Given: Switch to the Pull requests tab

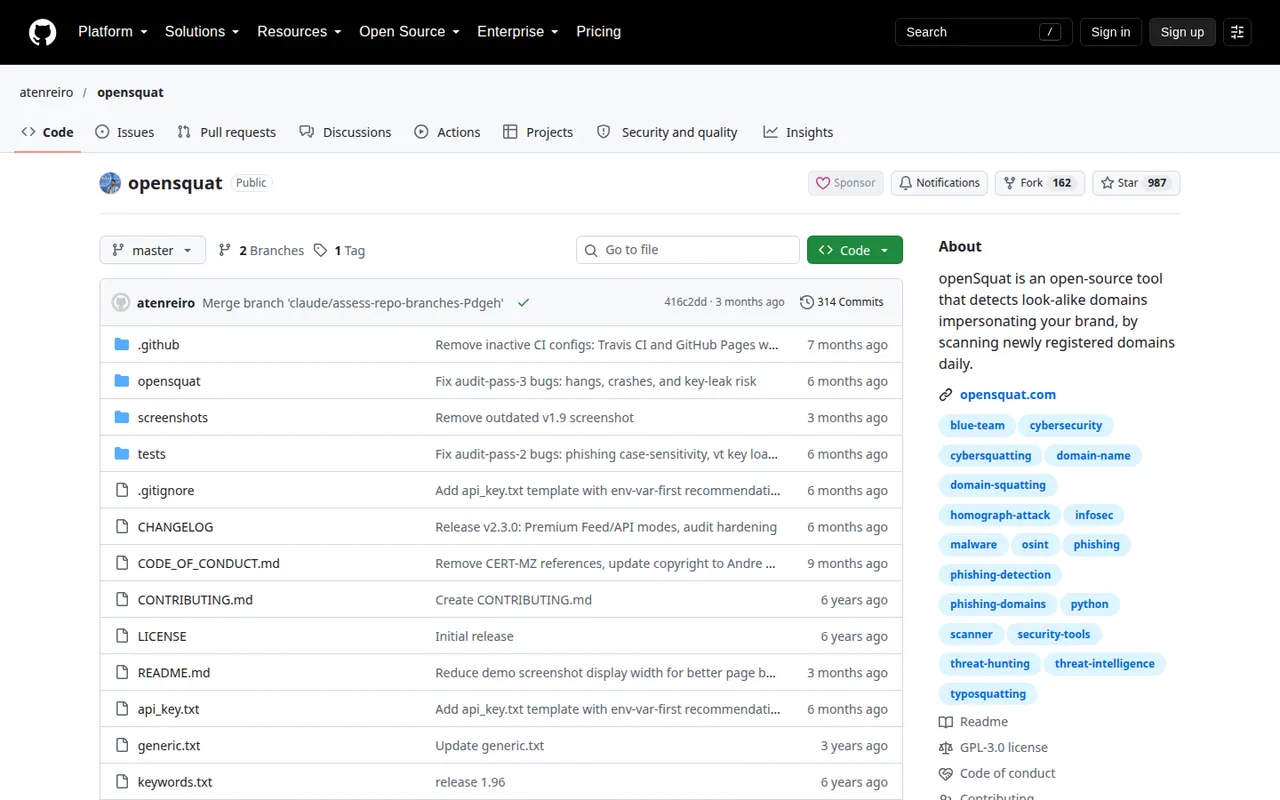Looking at the screenshot, I should [226, 132].
